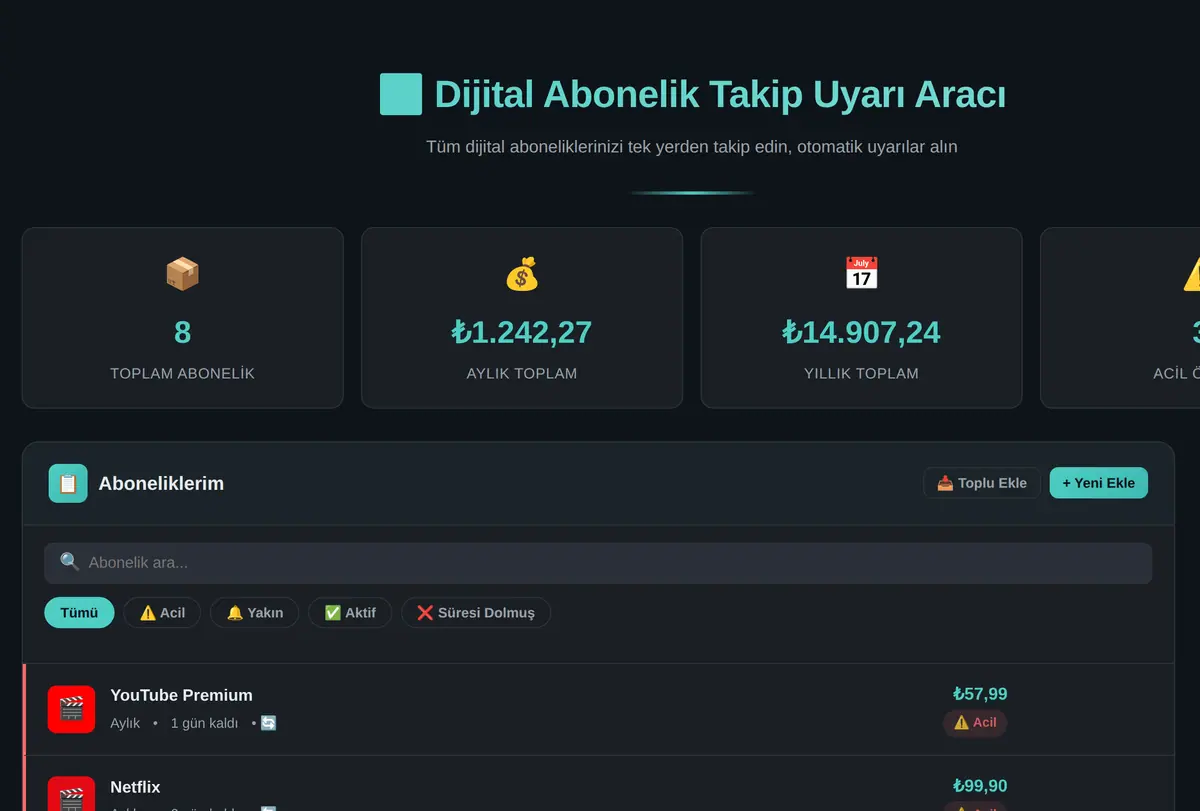The image size is (1200, 811).
Task: Open the Toplu Ekle bulk add button
Action: click(x=982, y=483)
